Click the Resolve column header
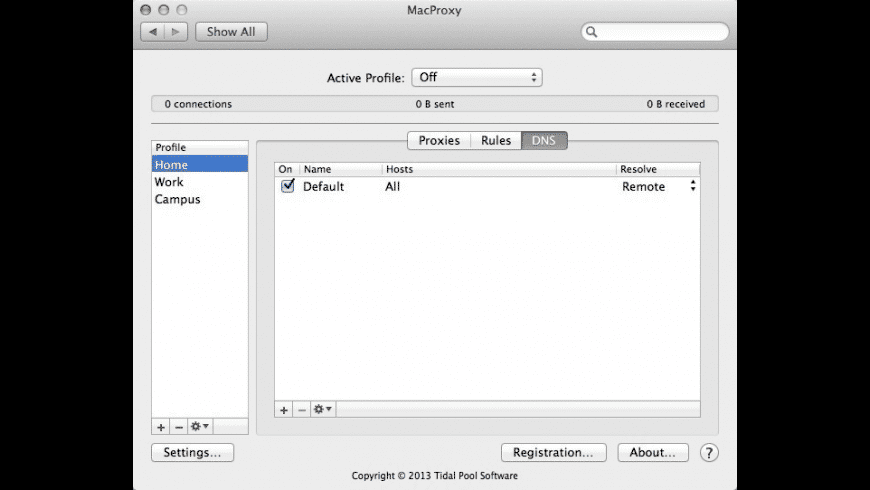Viewport: 870px width, 490px height. click(x=658, y=169)
